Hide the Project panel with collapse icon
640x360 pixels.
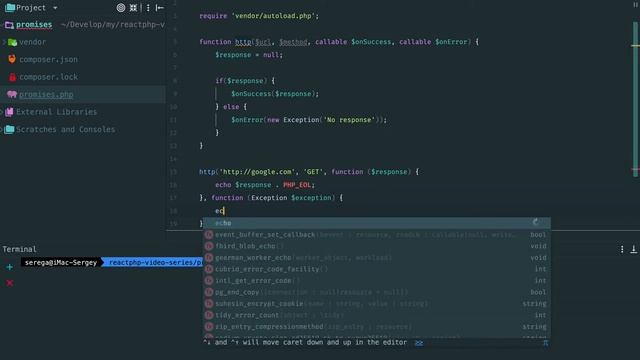[160, 8]
